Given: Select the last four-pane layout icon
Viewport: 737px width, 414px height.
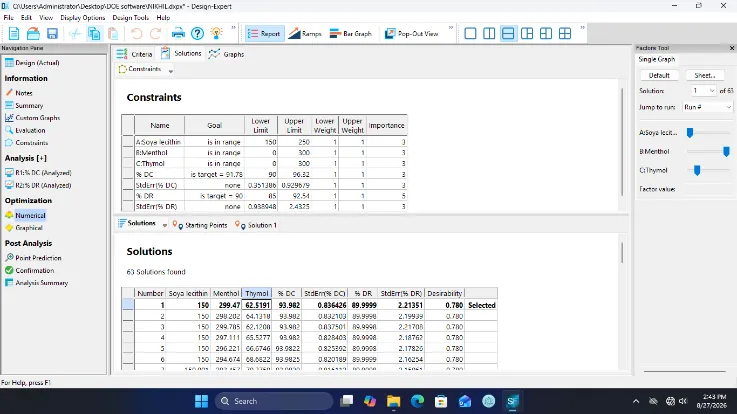Looking at the screenshot, I should (565, 33).
